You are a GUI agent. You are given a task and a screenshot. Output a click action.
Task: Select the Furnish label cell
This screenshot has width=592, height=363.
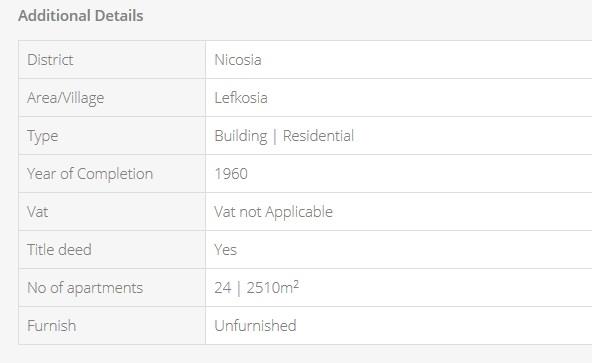(x=112, y=326)
